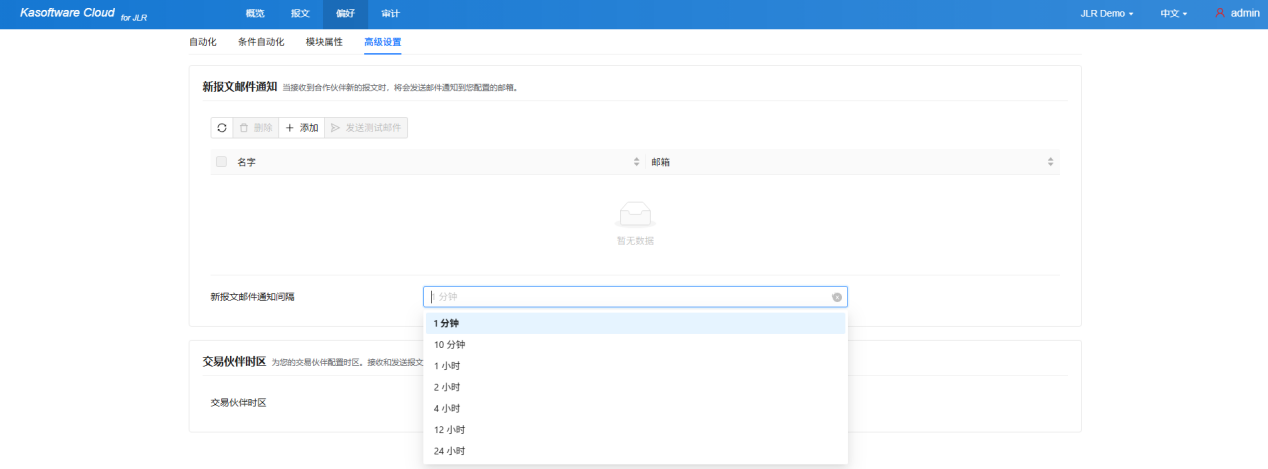1268x469 pixels.
Task: Click the 删除 (delete) button
Action: pos(256,128)
